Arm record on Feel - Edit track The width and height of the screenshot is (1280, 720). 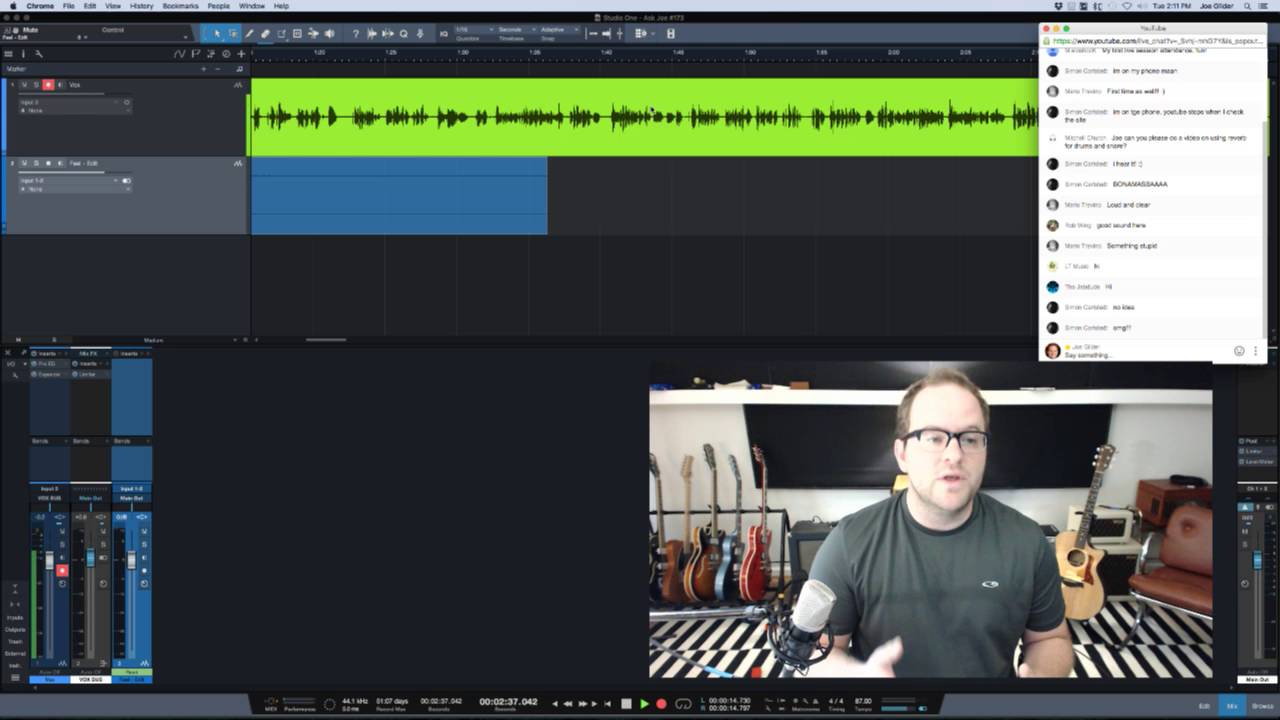click(47, 163)
